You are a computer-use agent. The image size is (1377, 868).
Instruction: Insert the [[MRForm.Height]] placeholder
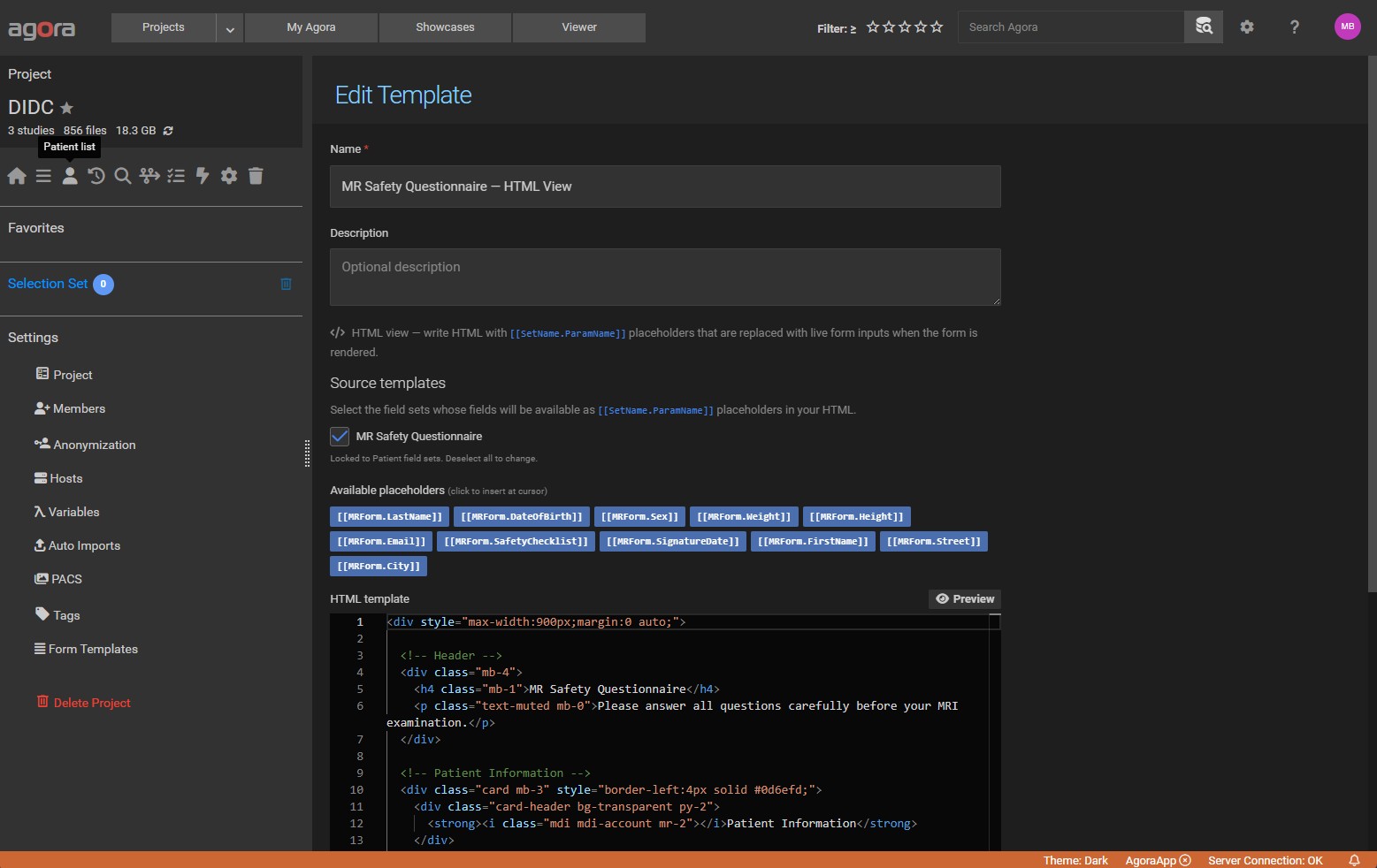tap(857, 517)
